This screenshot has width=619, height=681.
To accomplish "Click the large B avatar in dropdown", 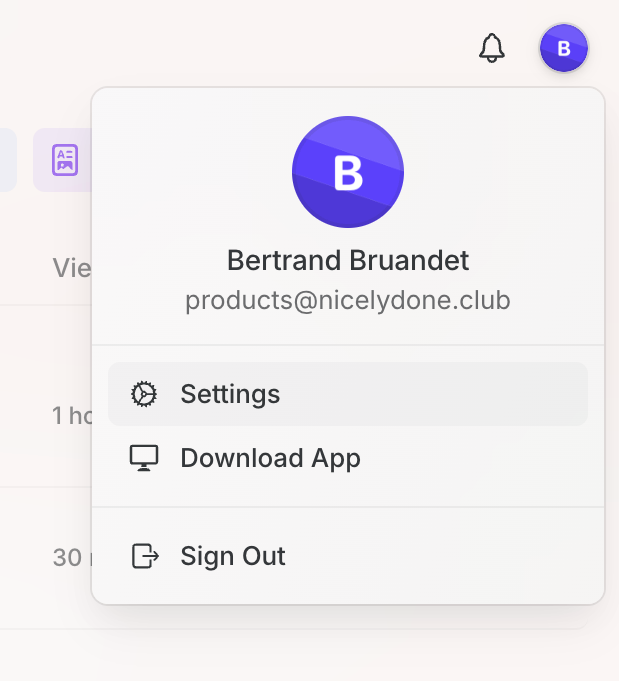I will tap(348, 172).
